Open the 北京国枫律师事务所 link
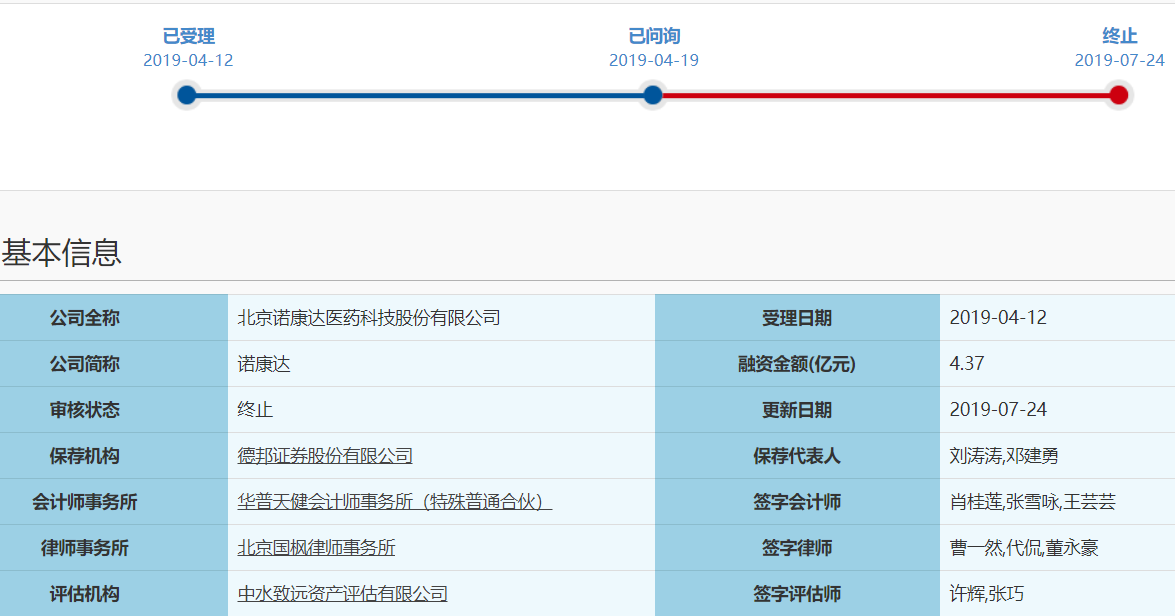The width and height of the screenshot is (1175, 616). point(316,548)
